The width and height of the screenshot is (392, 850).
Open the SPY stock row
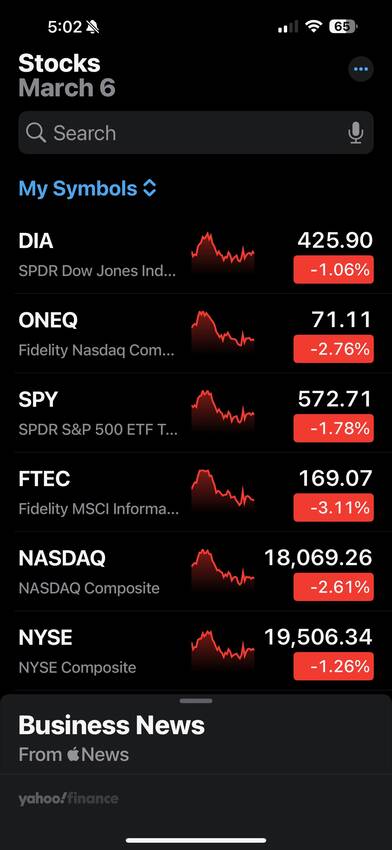point(196,413)
